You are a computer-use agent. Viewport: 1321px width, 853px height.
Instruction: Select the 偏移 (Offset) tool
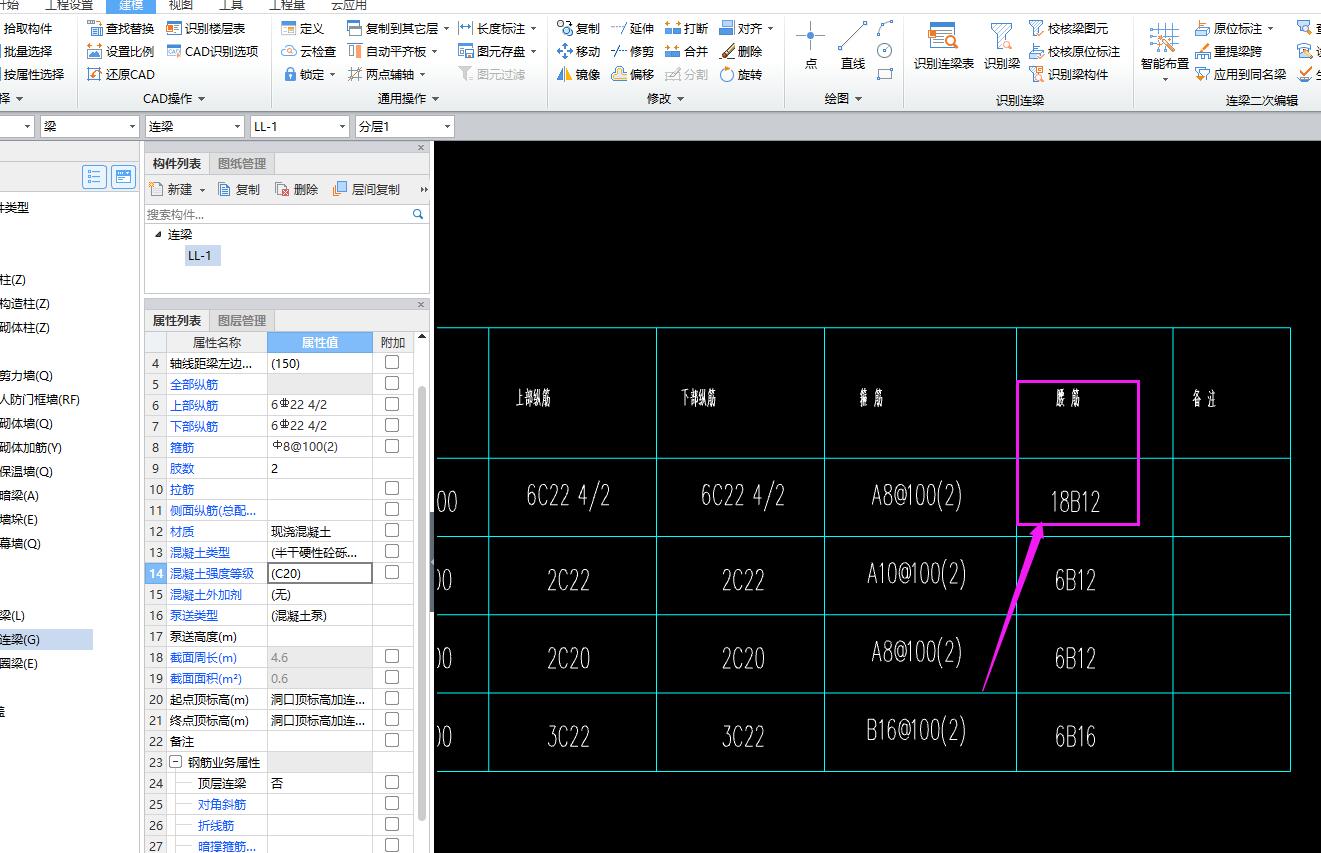(x=632, y=74)
